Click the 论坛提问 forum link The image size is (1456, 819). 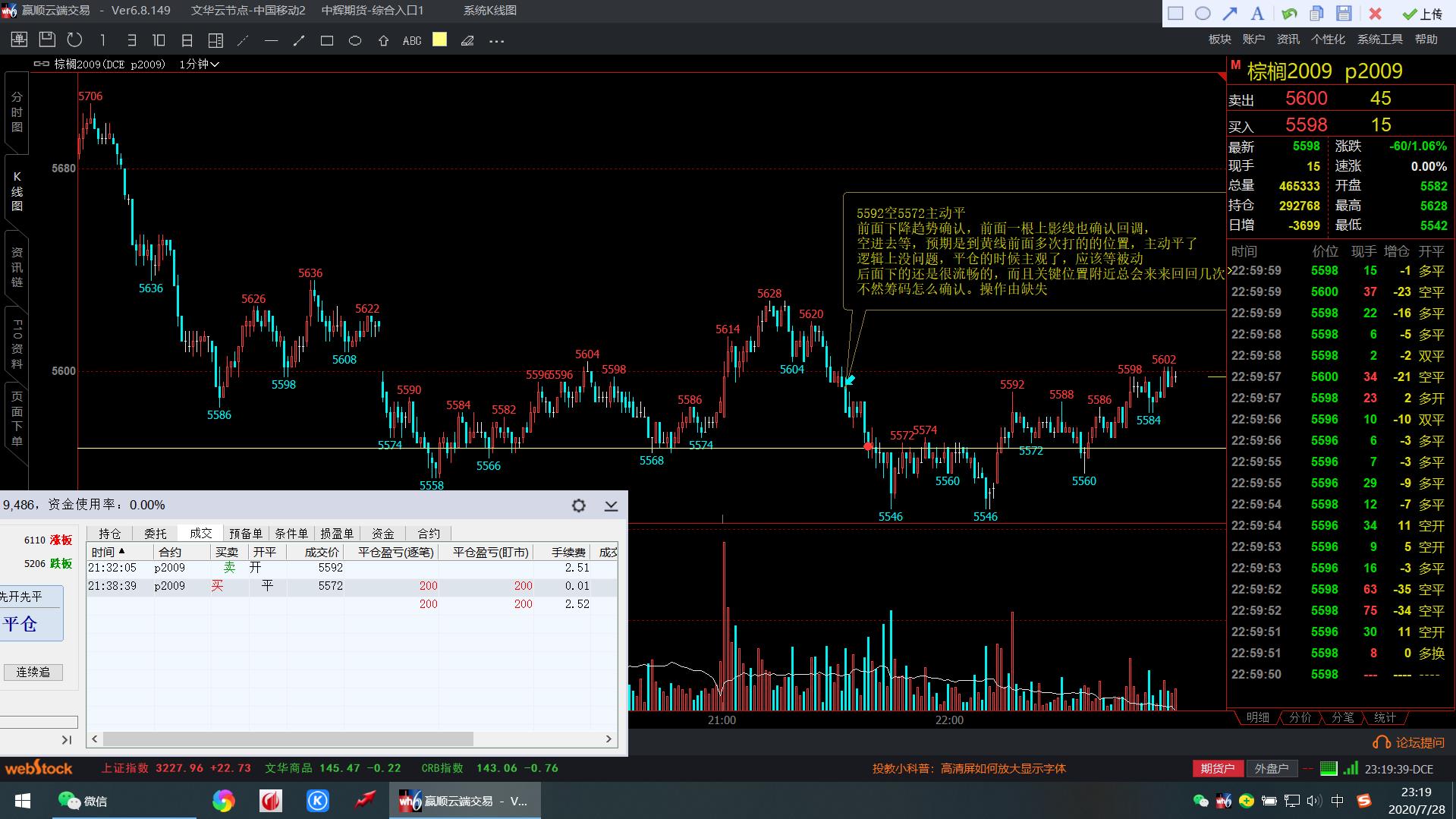[1410, 742]
